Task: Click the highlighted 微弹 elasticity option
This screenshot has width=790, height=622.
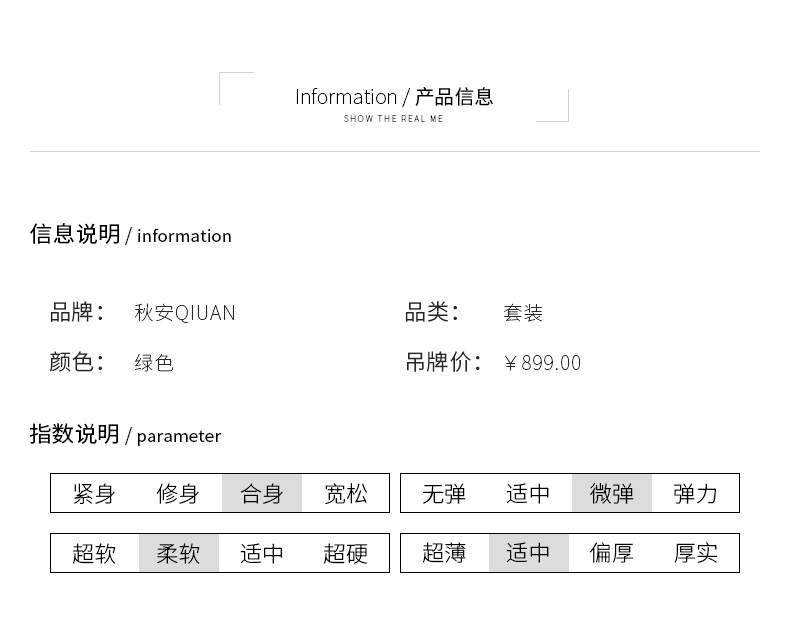Action: coord(612,493)
